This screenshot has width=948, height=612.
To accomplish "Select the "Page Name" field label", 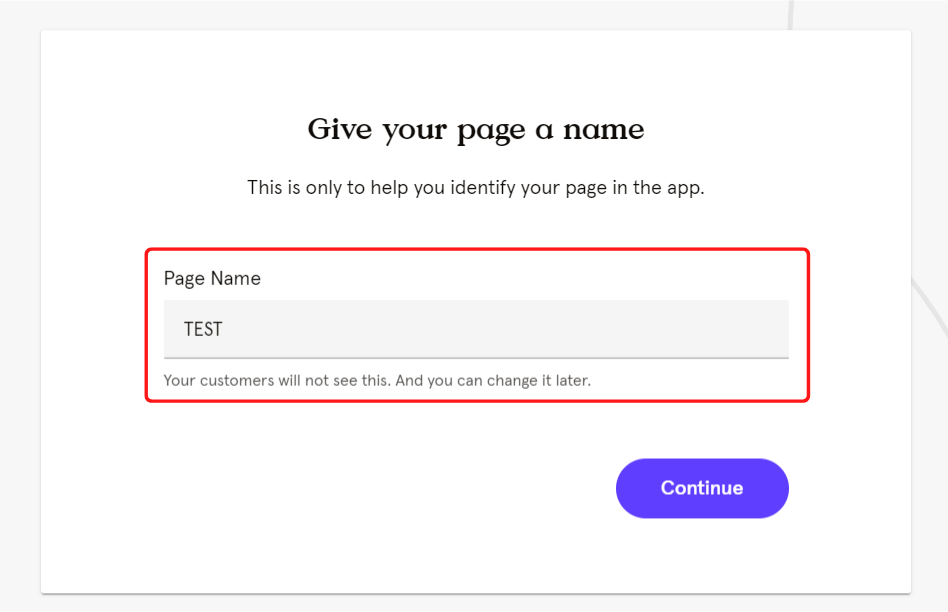I will (x=212, y=278).
